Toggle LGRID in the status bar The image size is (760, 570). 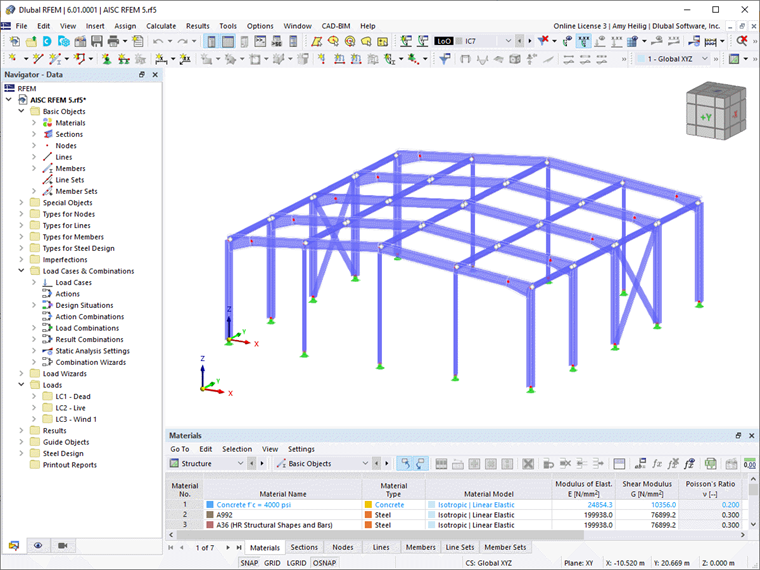tap(296, 563)
